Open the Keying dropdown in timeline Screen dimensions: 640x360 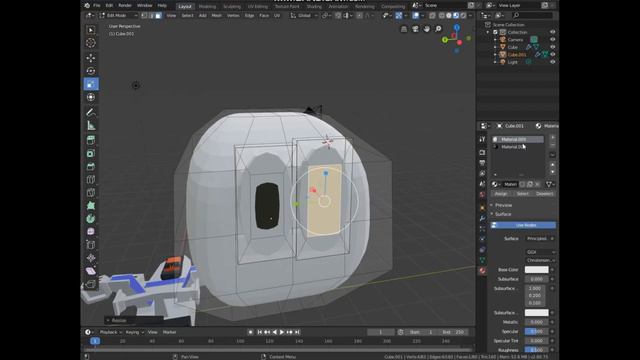click(x=135, y=332)
